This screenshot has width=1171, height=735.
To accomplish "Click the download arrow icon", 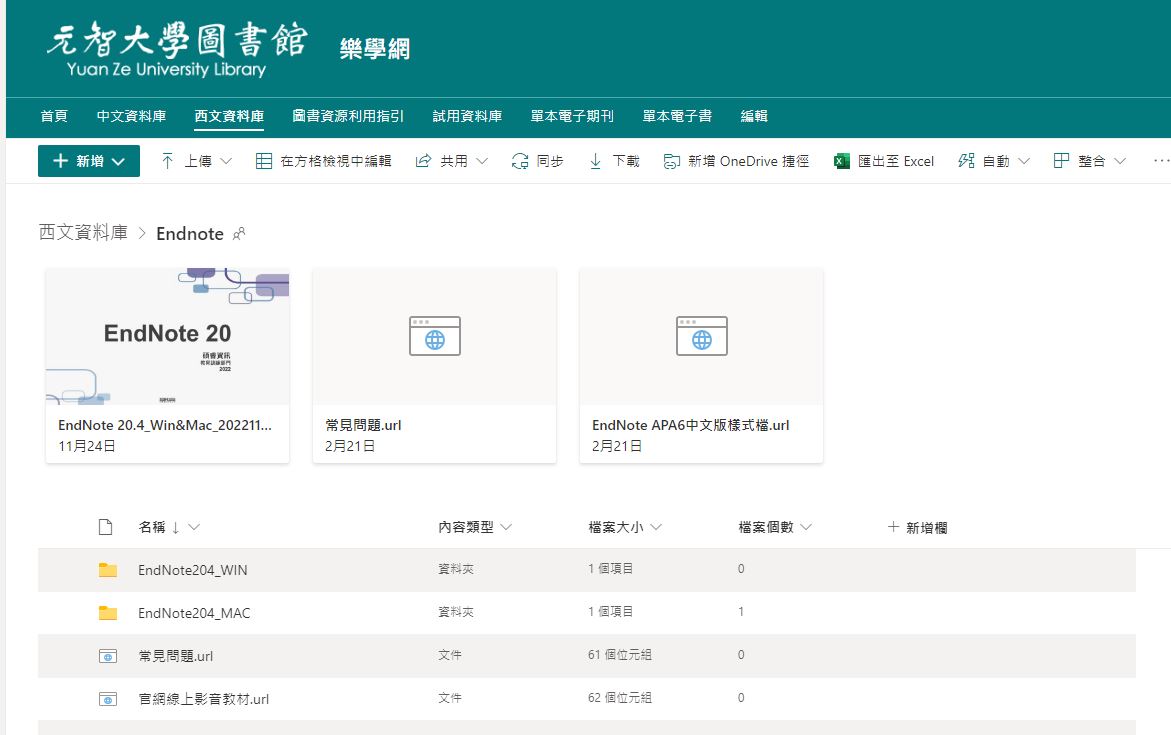I will click(595, 161).
